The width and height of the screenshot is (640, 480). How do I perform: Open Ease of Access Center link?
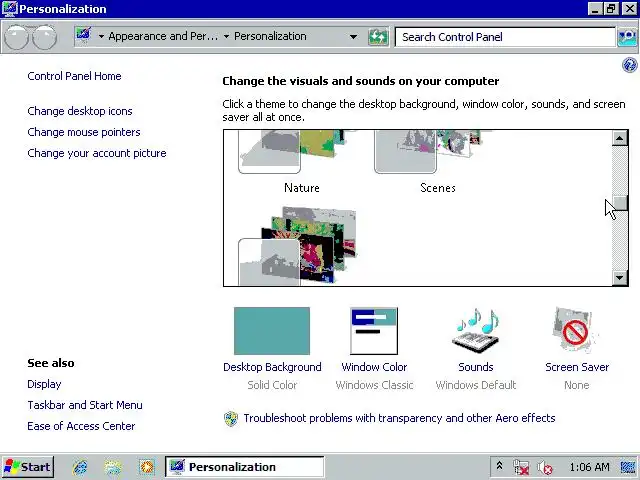coord(81,426)
